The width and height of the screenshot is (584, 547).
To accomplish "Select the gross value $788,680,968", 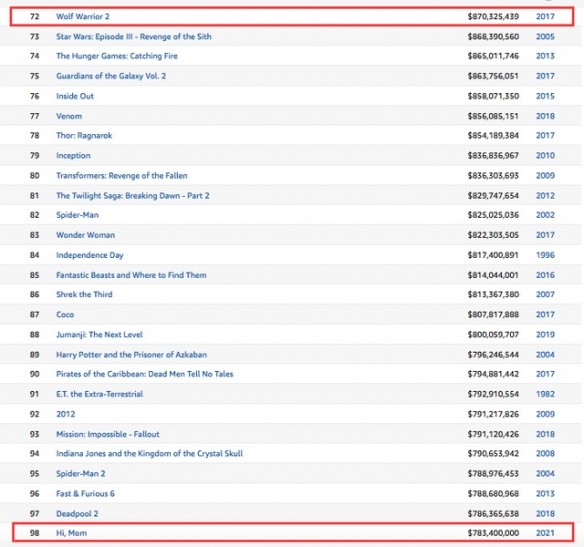I will [x=493, y=494].
